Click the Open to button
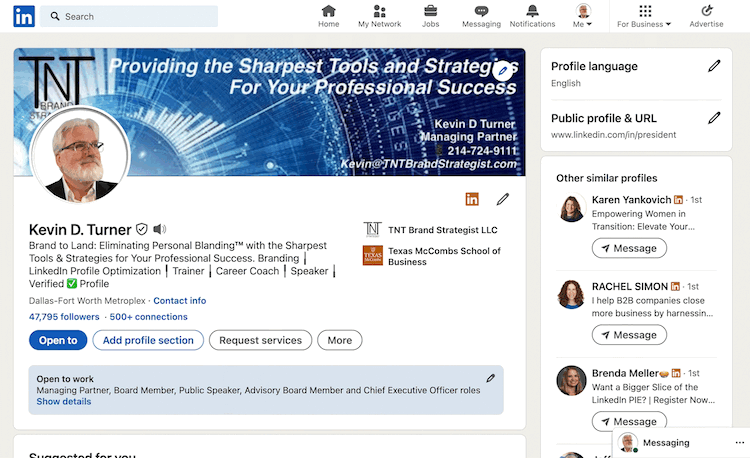The height and width of the screenshot is (458, 750). tap(58, 340)
